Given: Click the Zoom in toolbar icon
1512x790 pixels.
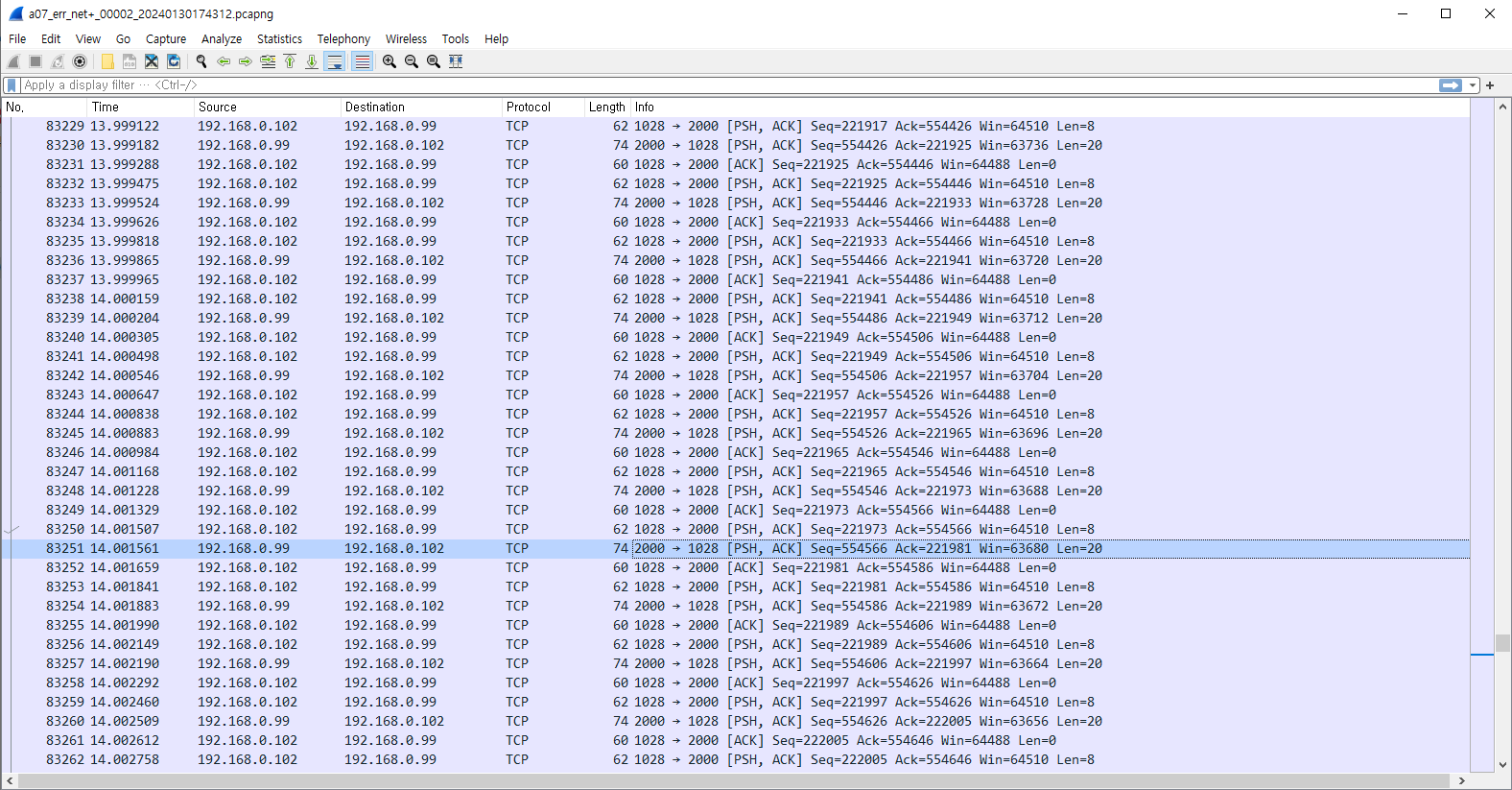Looking at the screenshot, I should click(390, 61).
